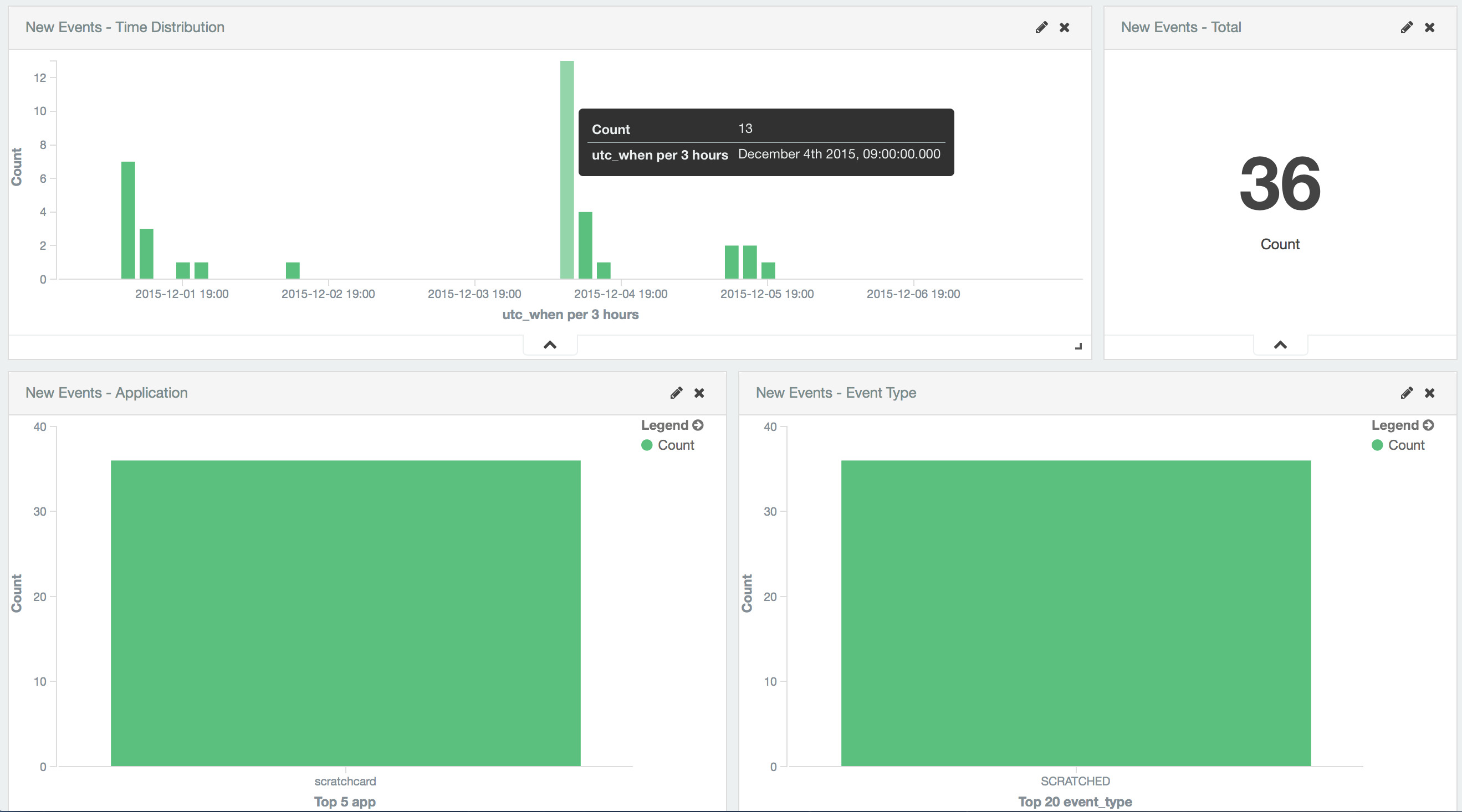
Task: Remove the New Events - Total panel
Action: click(x=1430, y=27)
